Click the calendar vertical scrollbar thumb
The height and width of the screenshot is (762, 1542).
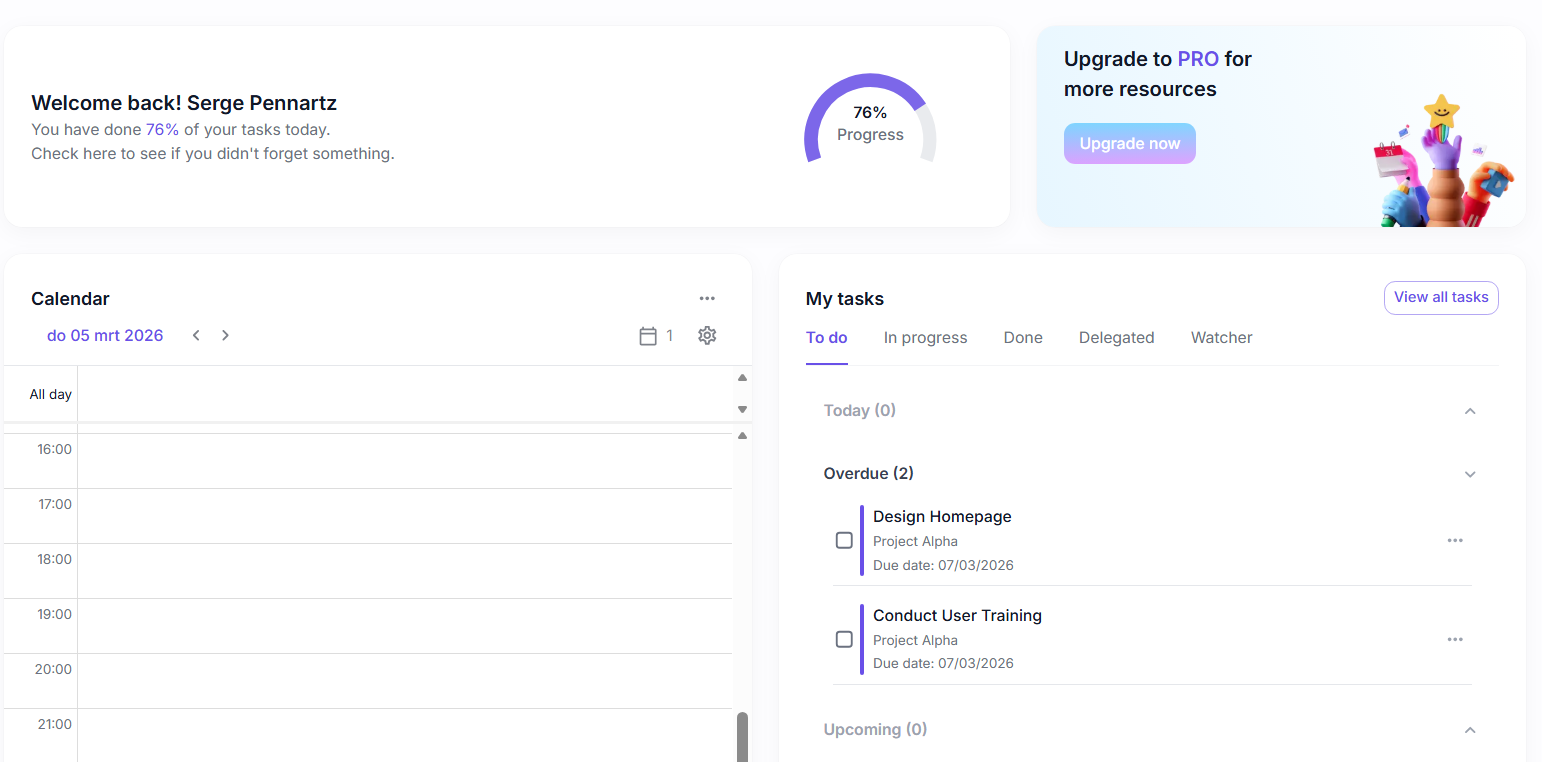(x=742, y=736)
